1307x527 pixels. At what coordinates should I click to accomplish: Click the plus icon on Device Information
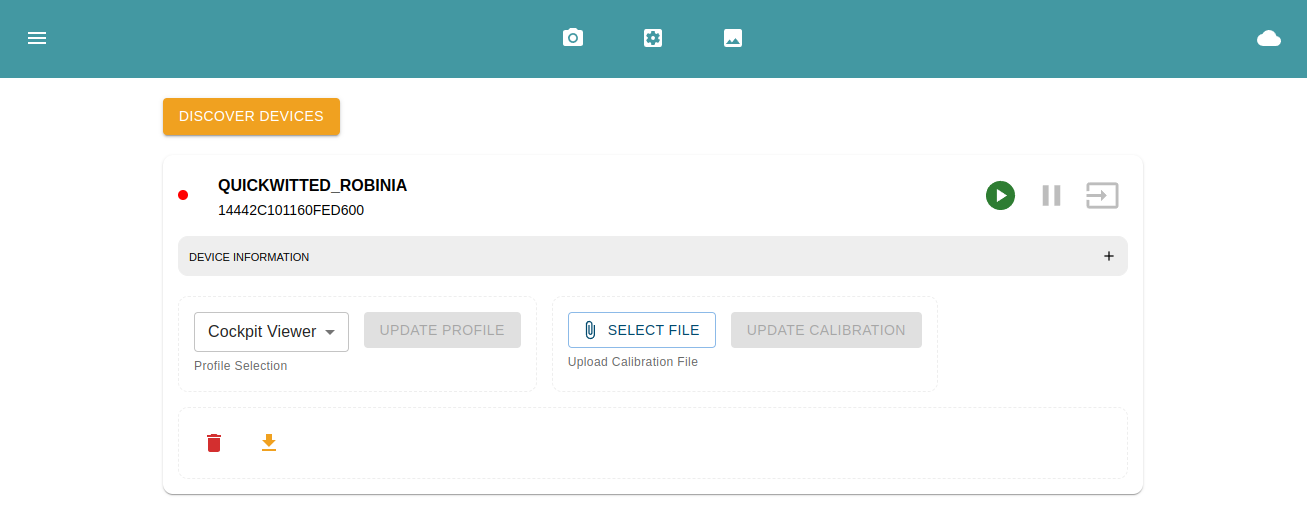[1108, 256]
